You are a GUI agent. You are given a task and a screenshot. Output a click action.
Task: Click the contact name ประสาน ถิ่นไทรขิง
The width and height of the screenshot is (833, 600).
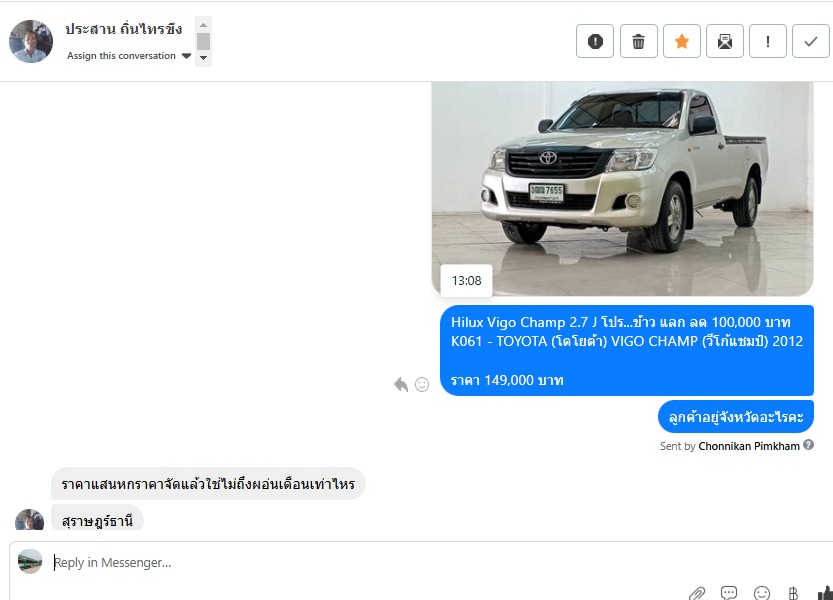tap(124, 29)
